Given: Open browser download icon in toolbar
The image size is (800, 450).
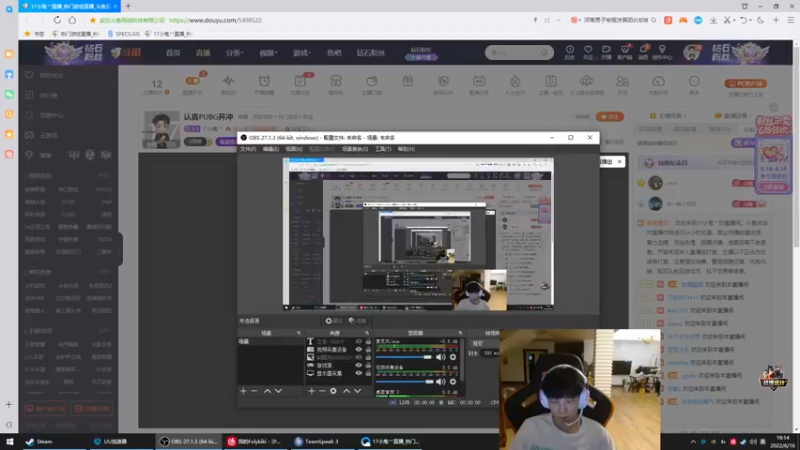Looking at the screenshot, I should [713, 20].
